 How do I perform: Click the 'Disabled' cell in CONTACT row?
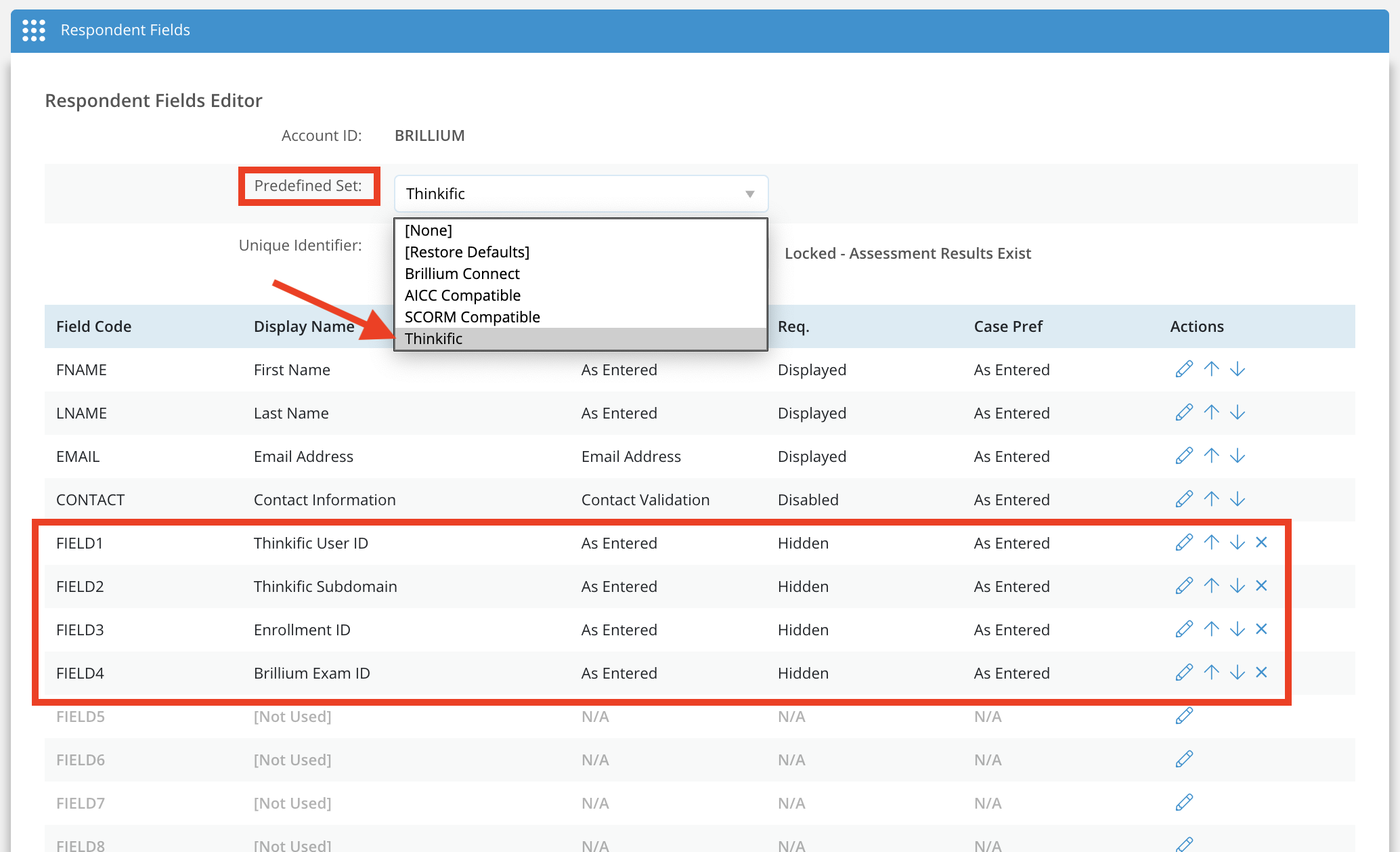tap(808, 500)
